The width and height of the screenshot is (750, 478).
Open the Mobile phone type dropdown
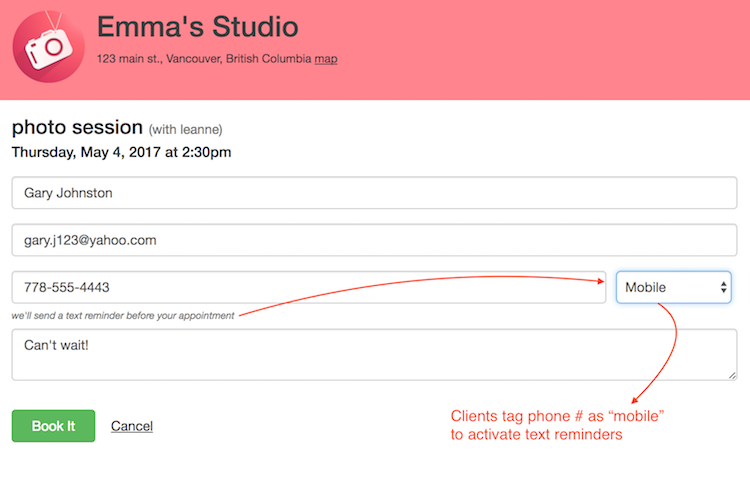(673, 287)
